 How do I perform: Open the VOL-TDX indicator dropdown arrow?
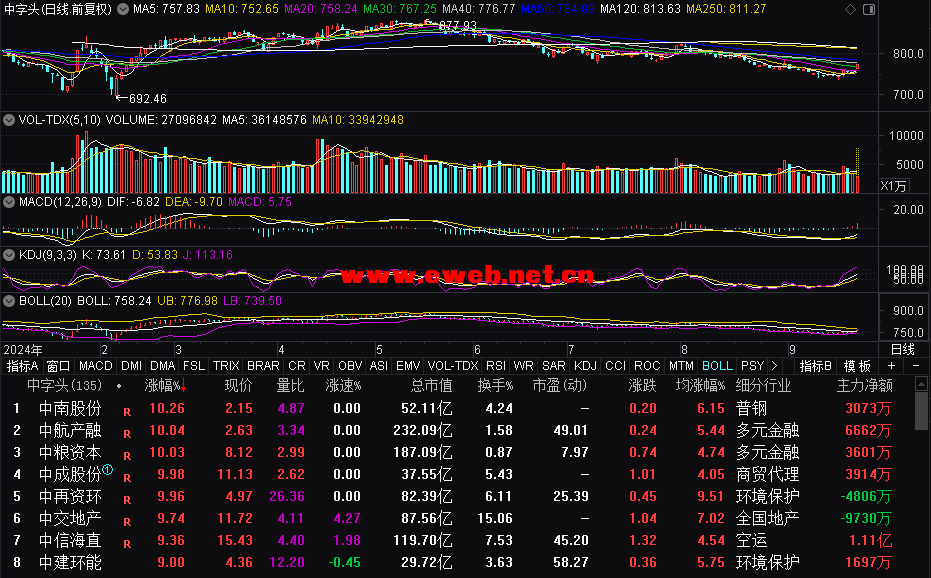[x=9, y=120]
